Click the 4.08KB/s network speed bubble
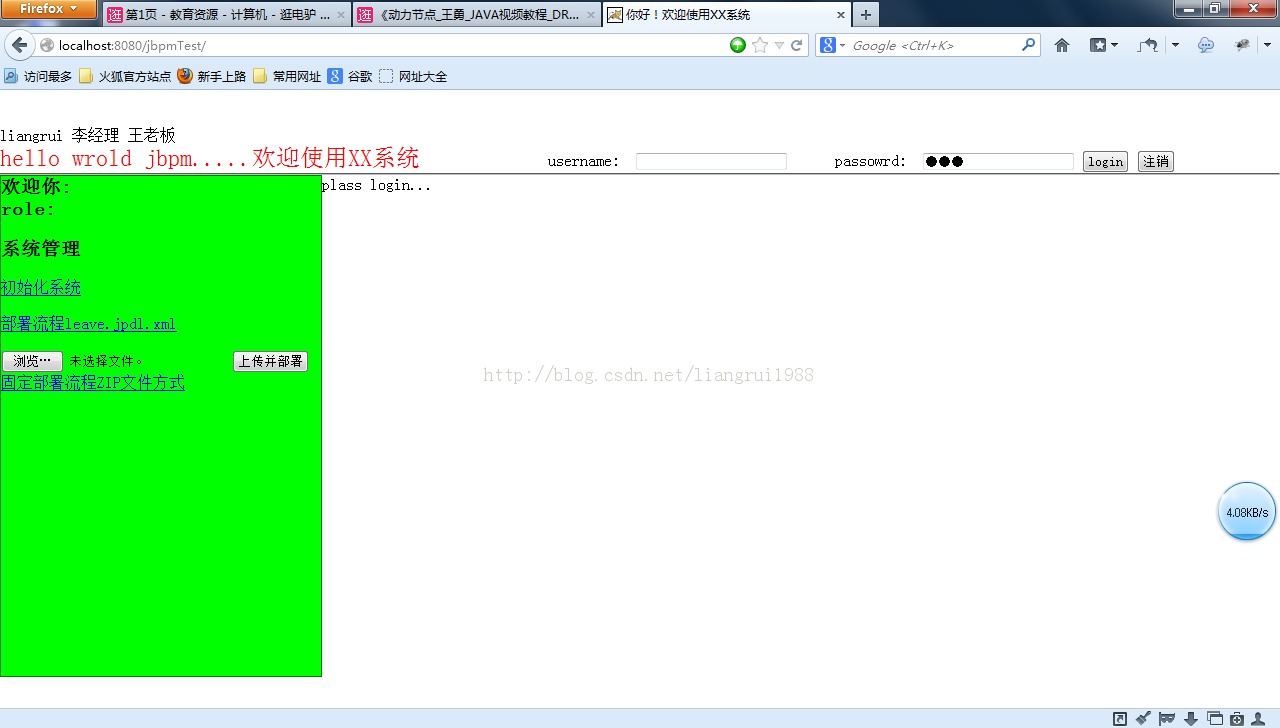 point(1247,511)
